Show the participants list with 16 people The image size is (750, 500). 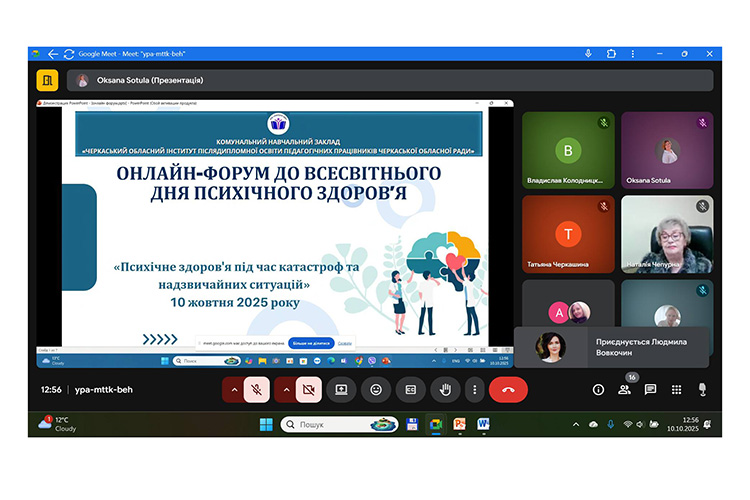tap(624, 390)
